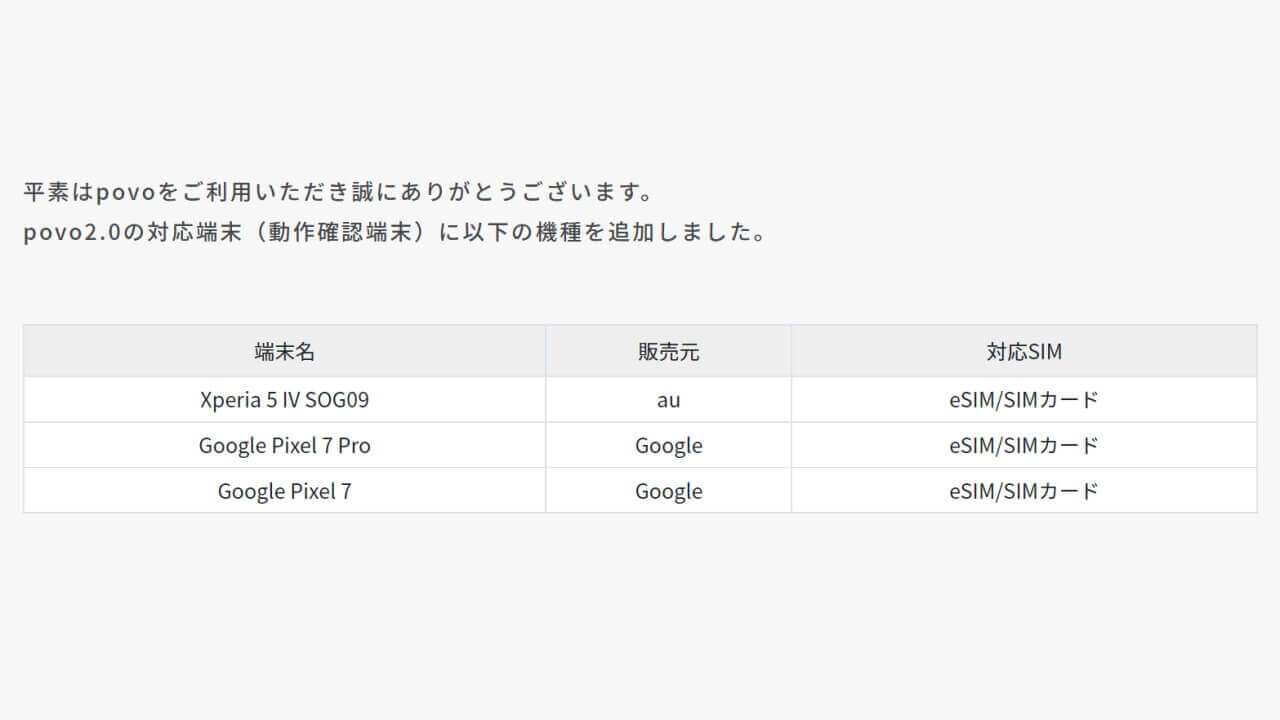Click the 対応SIM column header
The height and width of the screenshot is (720, 1280).
pos(1024,352)
